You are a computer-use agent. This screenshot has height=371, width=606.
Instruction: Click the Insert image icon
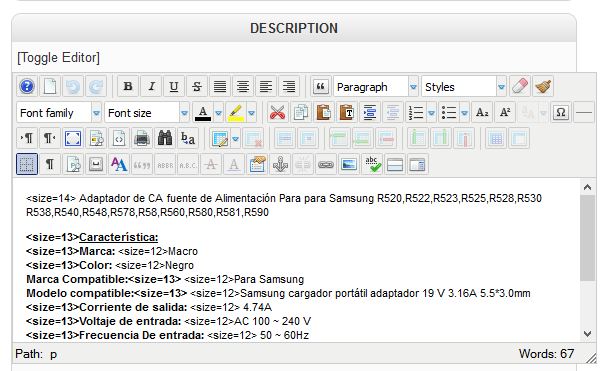click(x=349, y=164)
